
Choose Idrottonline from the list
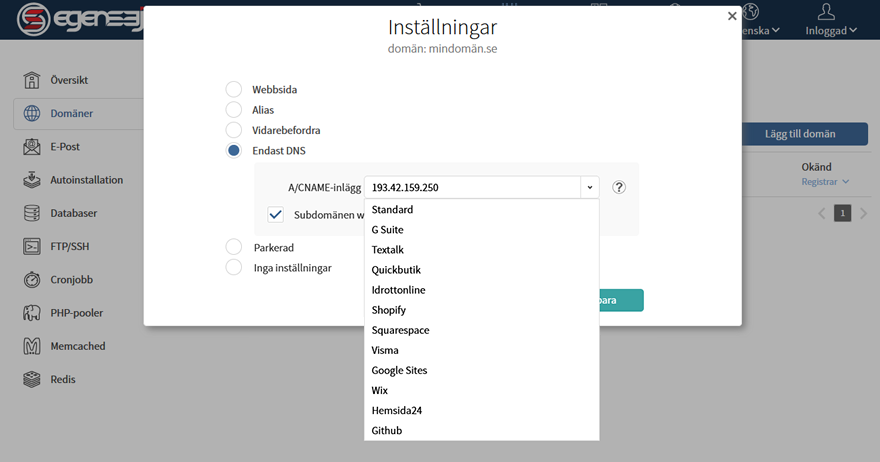click(482, 290)
